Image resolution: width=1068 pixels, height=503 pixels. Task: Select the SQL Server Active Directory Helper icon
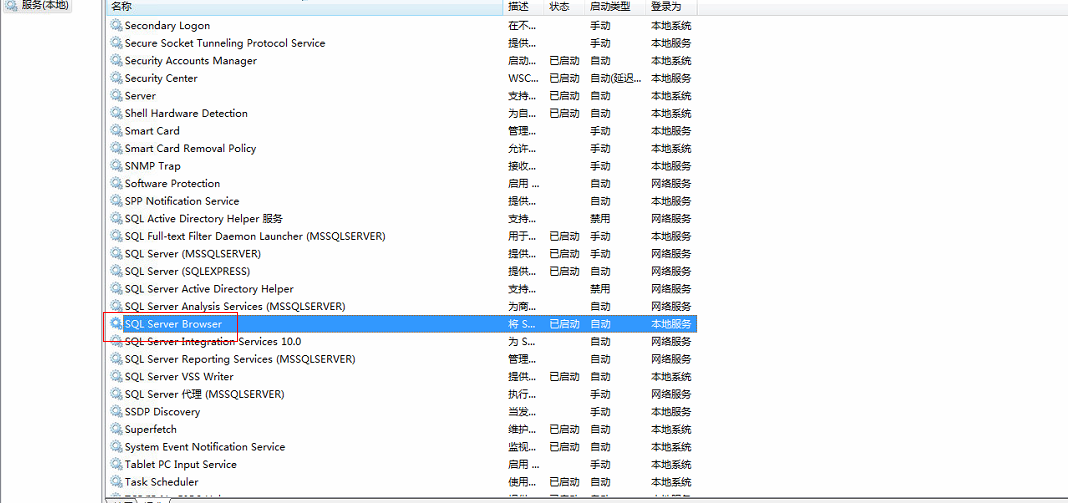tap(116, 289)
